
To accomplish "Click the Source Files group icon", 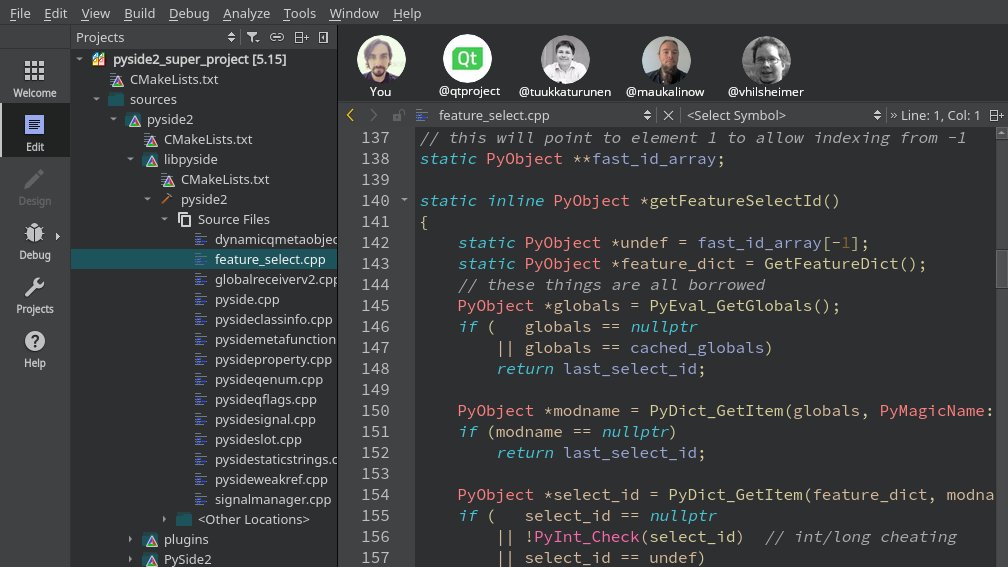I will [184, 219].
